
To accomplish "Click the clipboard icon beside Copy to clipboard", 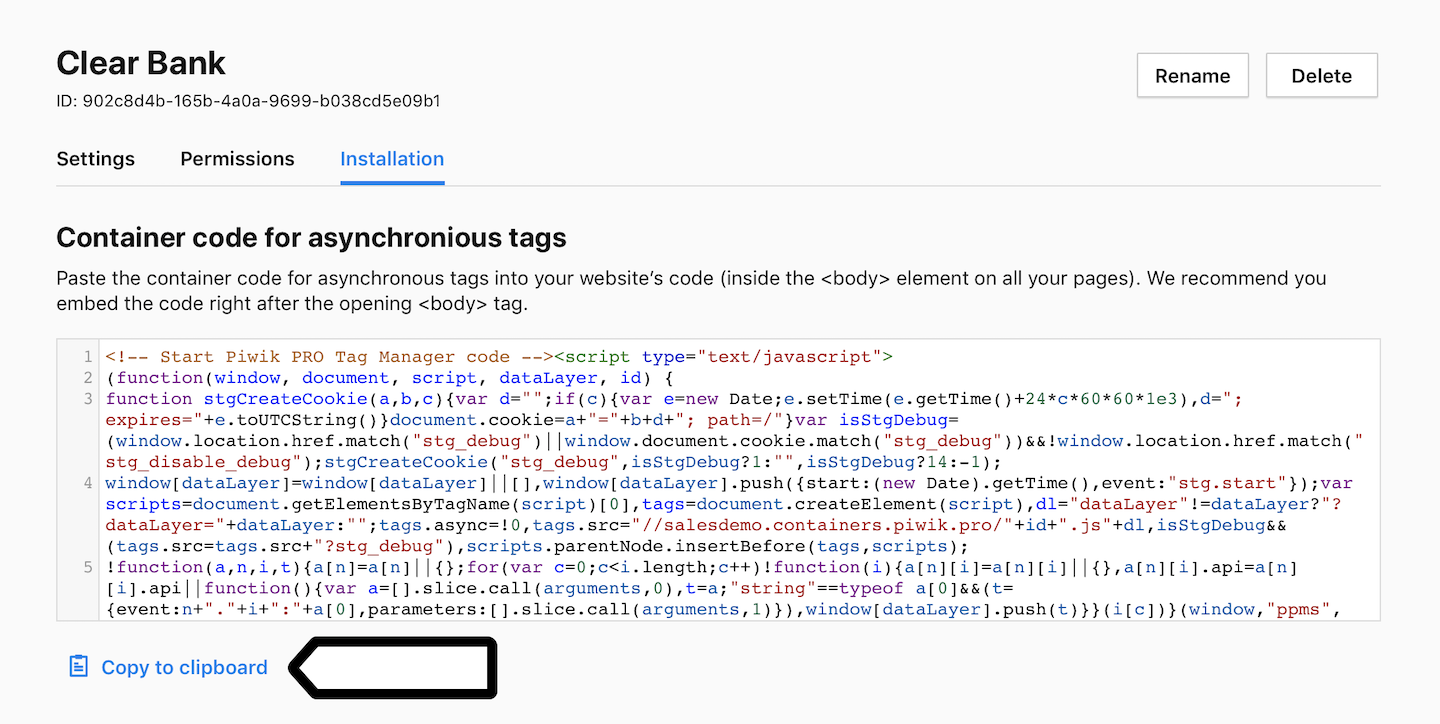I will pos(78,667).
